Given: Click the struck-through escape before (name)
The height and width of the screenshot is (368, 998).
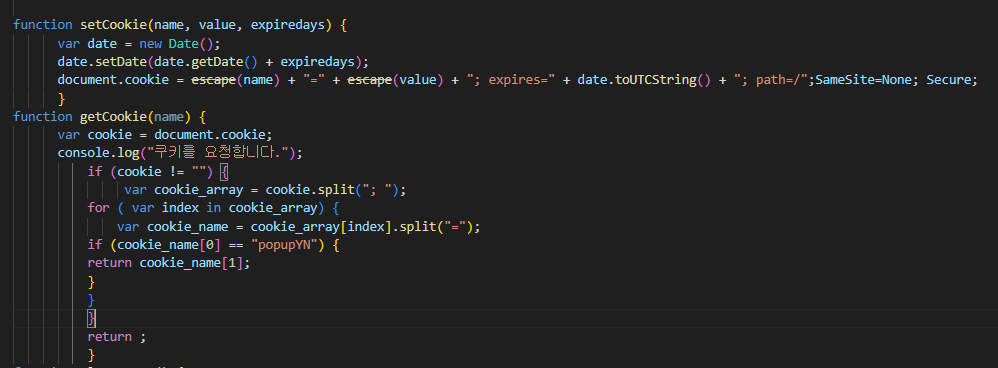Looking at the screenshot, I should coord(214,80).
